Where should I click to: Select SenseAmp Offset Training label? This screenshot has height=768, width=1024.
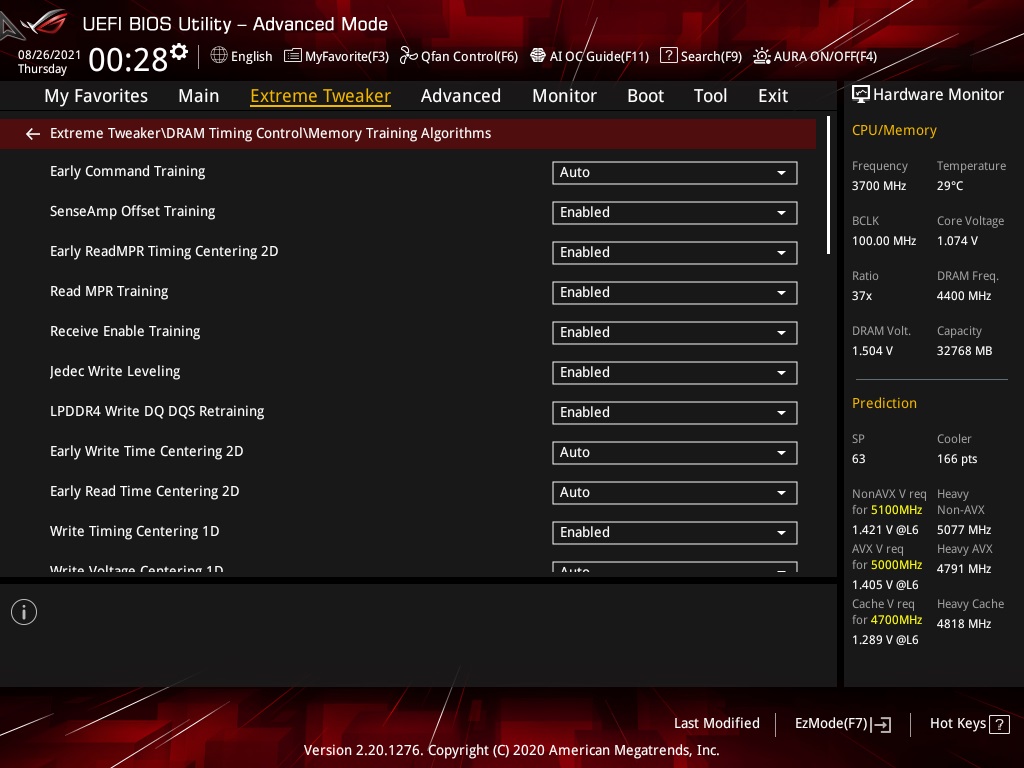pyautogui.click(x=133, y=212)
